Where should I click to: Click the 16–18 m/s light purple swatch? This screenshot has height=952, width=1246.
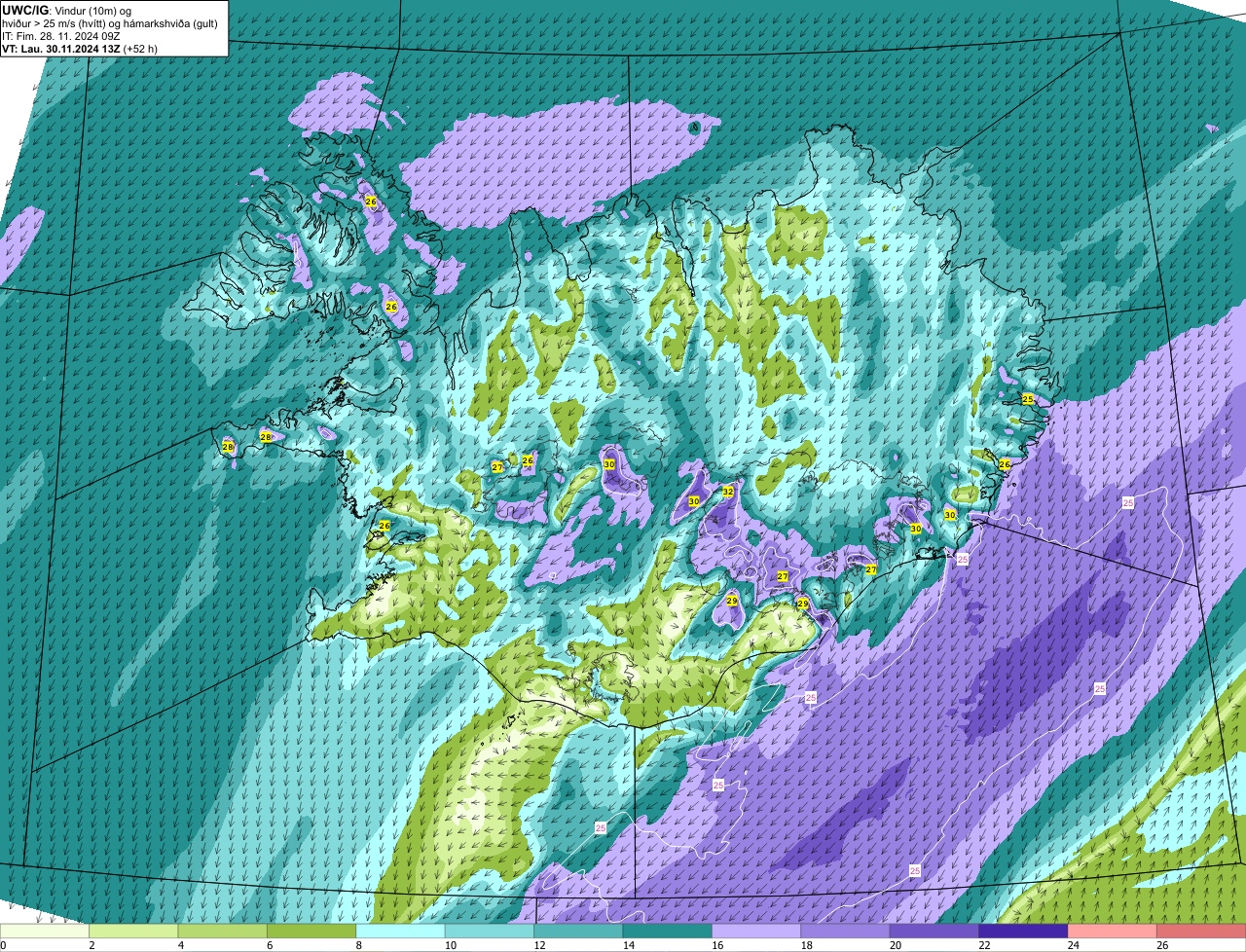coord(757,931)
